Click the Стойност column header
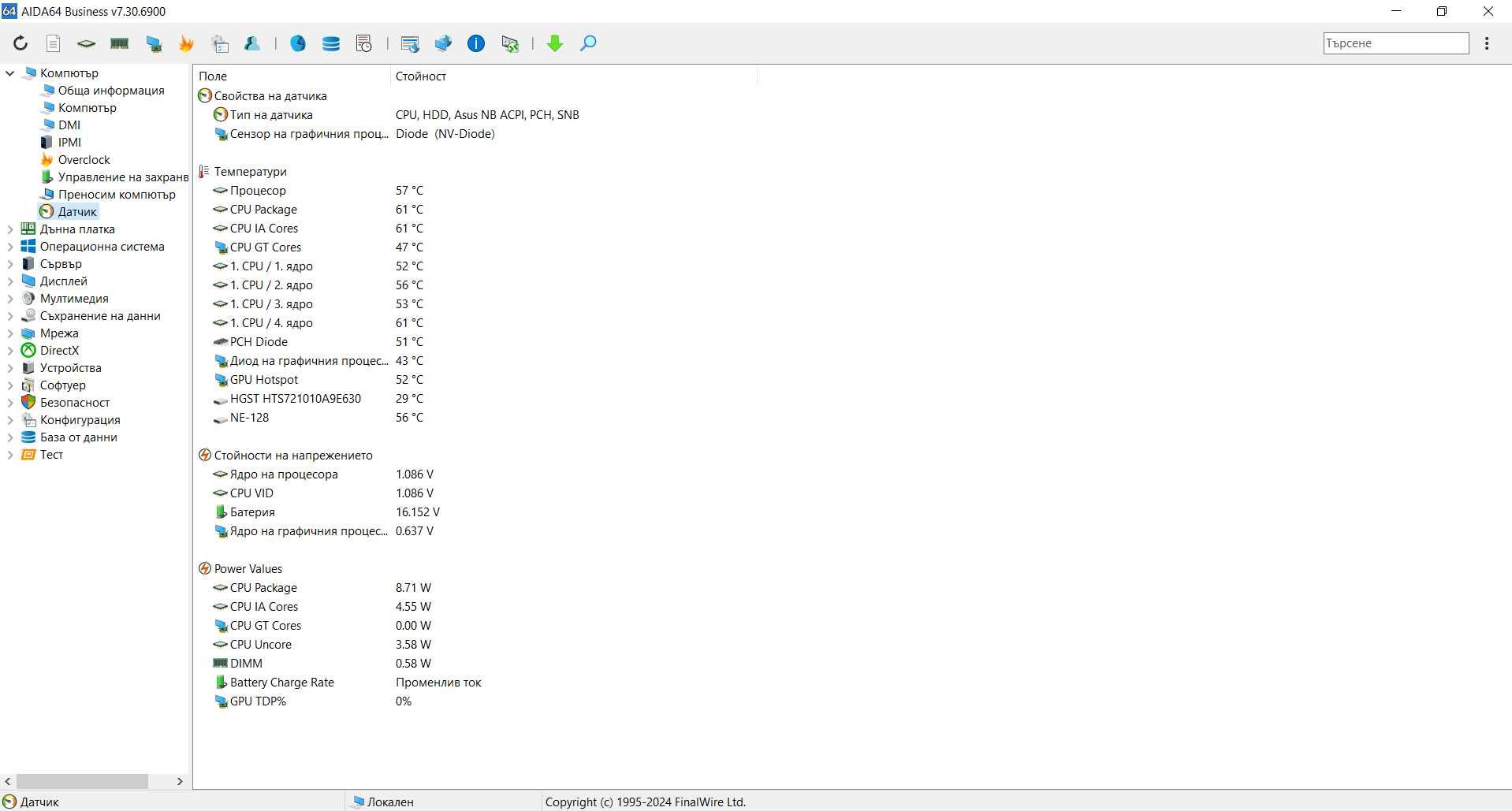1512x811 pixels. (x=573, y=76)
